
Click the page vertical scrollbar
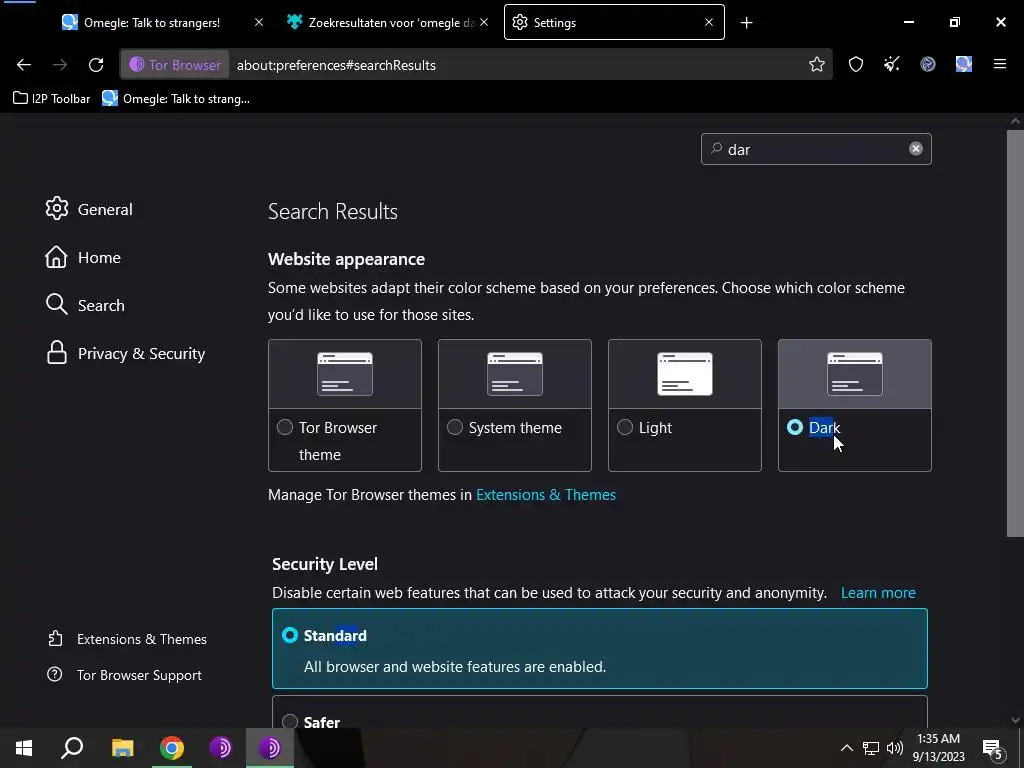(1015, 333)
